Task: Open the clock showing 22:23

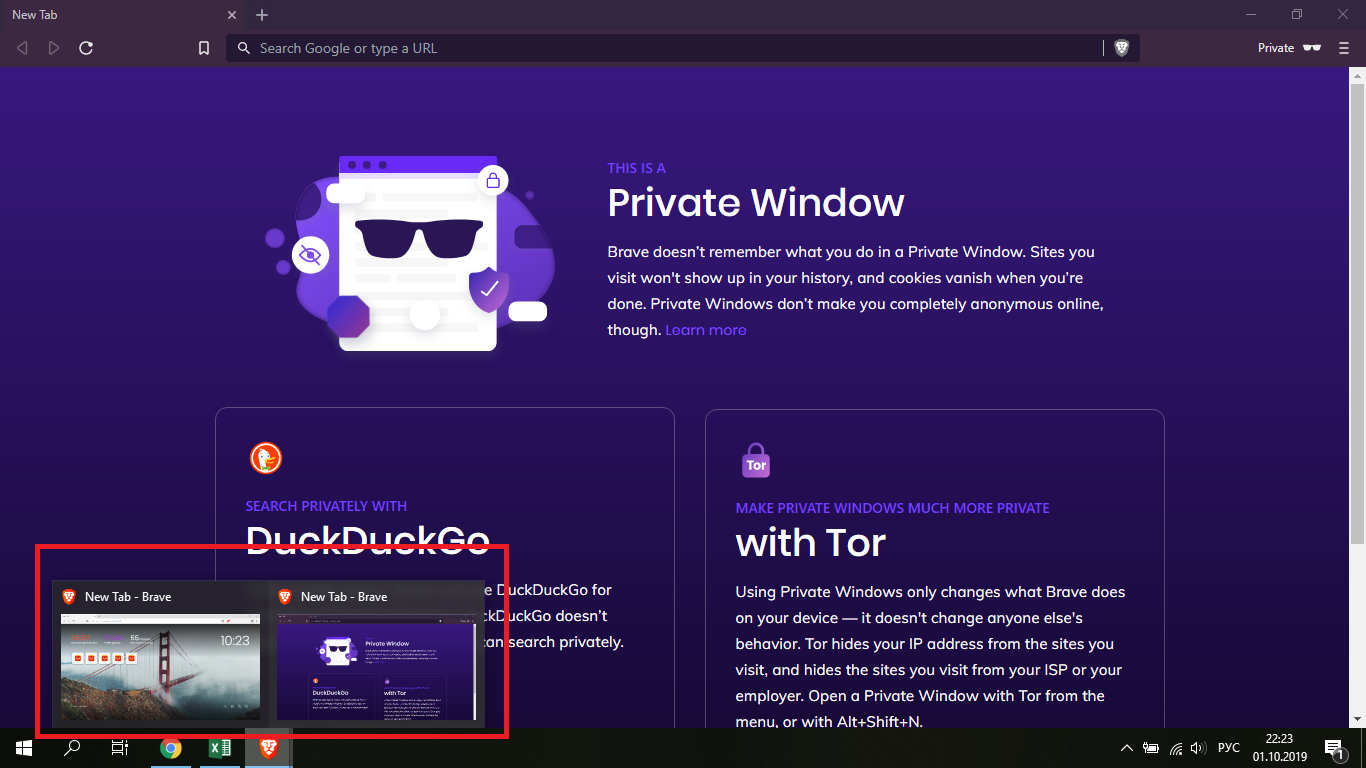Action: point(1279,748)
